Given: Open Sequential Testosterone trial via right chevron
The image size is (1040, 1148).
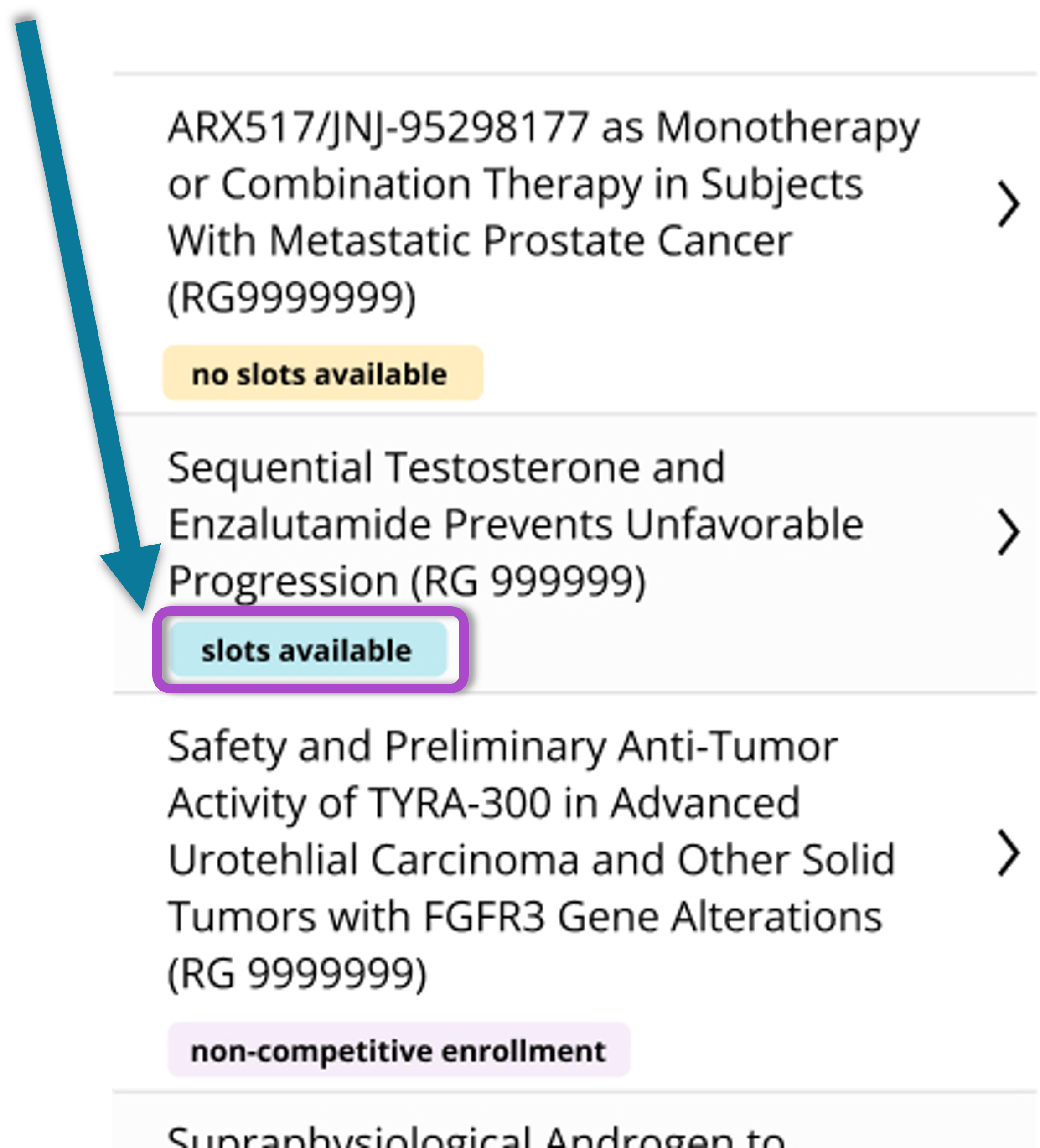Looking at the screenshot, I should (1008, 532).
